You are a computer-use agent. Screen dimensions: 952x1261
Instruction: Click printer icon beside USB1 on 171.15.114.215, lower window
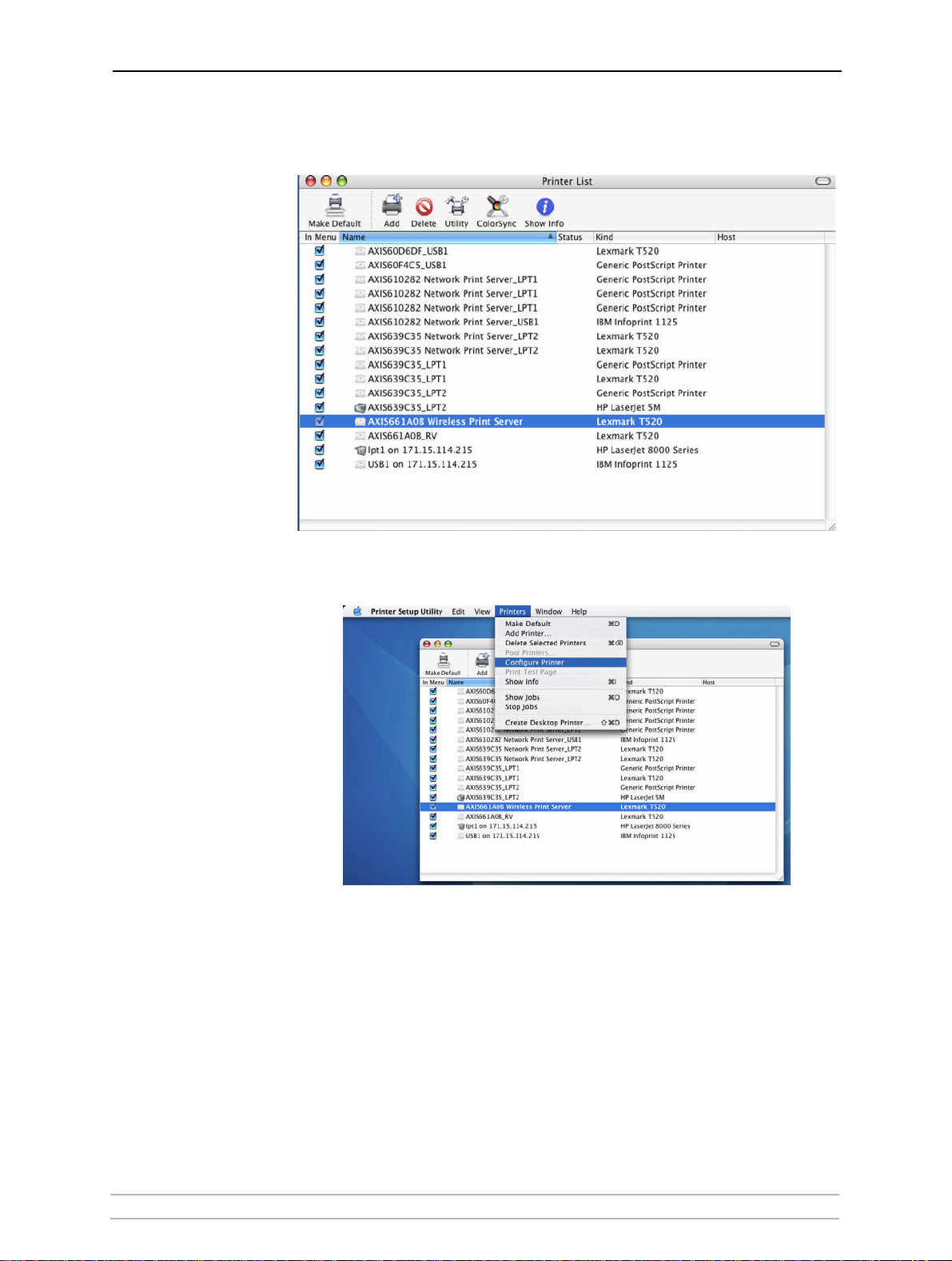coord(460,836)
